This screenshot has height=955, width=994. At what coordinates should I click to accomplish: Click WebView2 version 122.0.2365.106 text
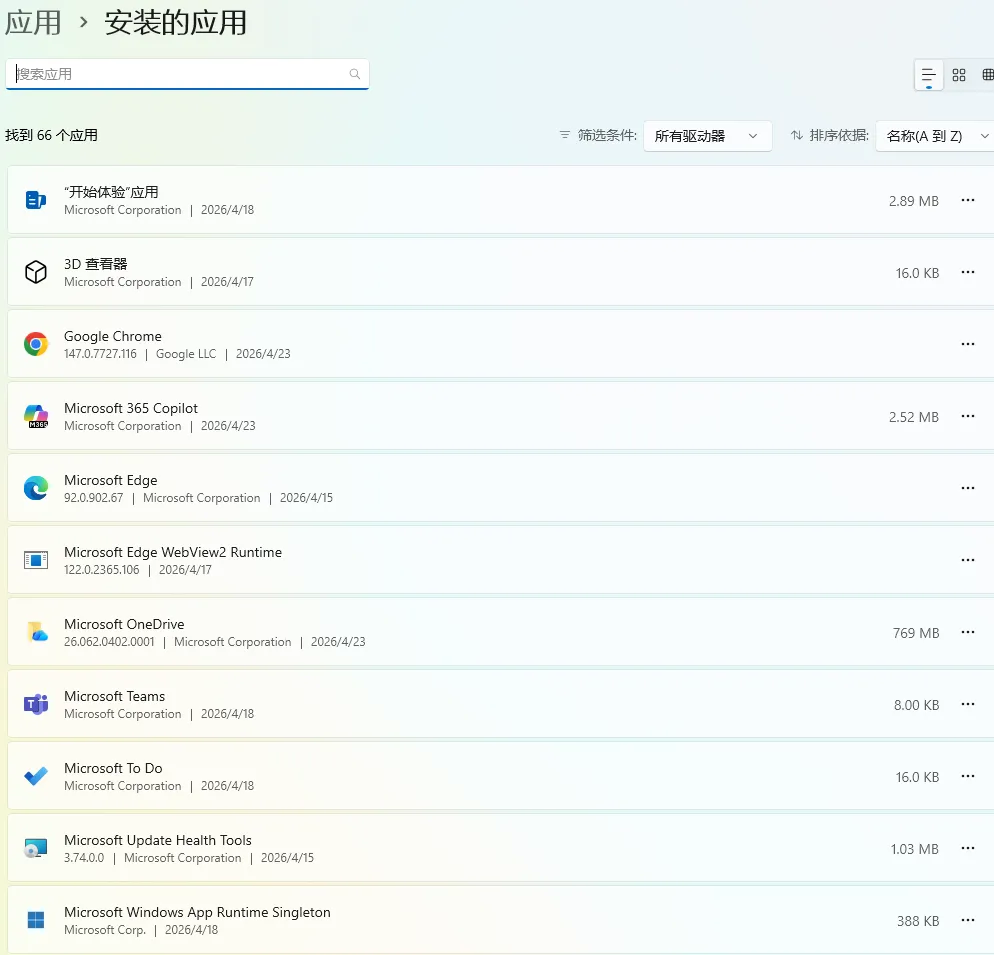(x=101, y=570)
